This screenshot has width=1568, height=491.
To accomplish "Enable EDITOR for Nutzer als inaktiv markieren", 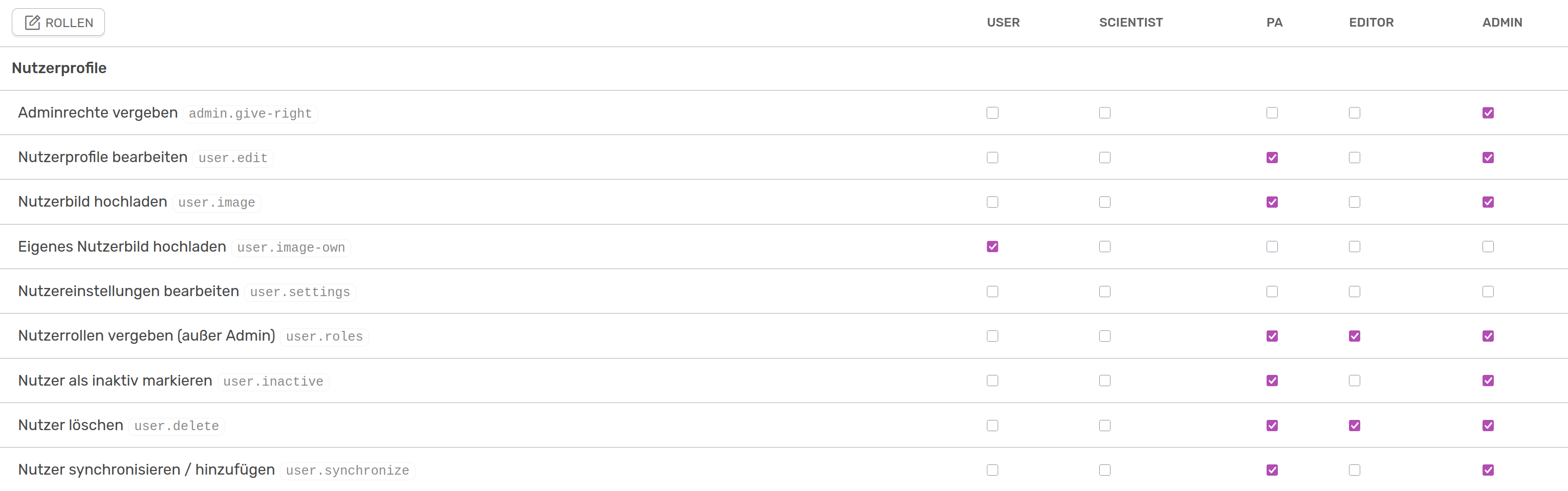I will pyautogui.click(x=1354, y=380).
